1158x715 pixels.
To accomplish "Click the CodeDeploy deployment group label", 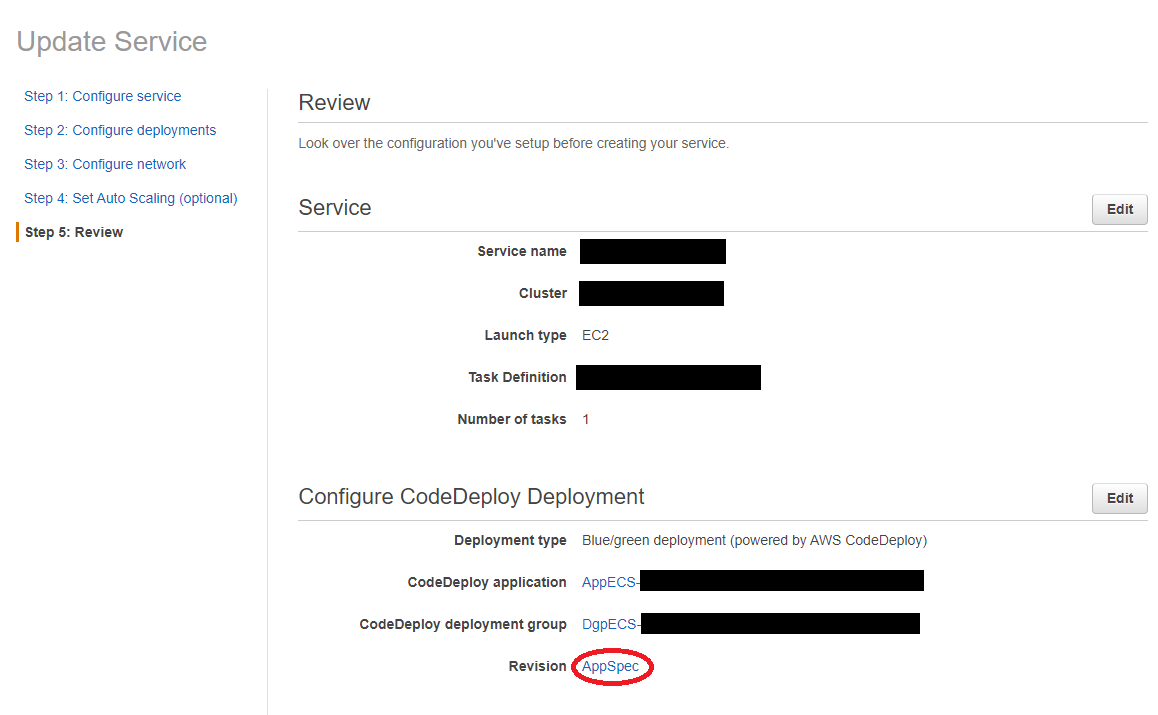I will 463,624.
